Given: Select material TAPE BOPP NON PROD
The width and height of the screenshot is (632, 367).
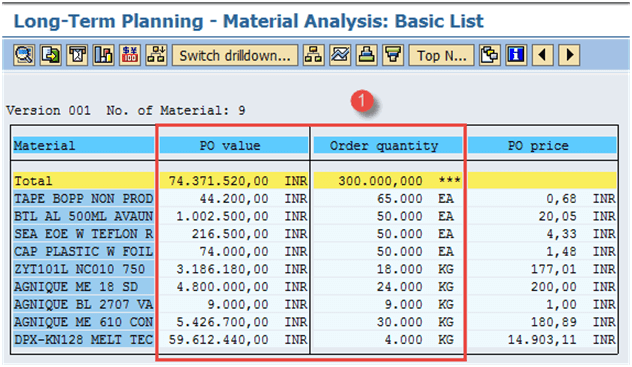Looking at the screenshot, I should click(x=83, y=198).
